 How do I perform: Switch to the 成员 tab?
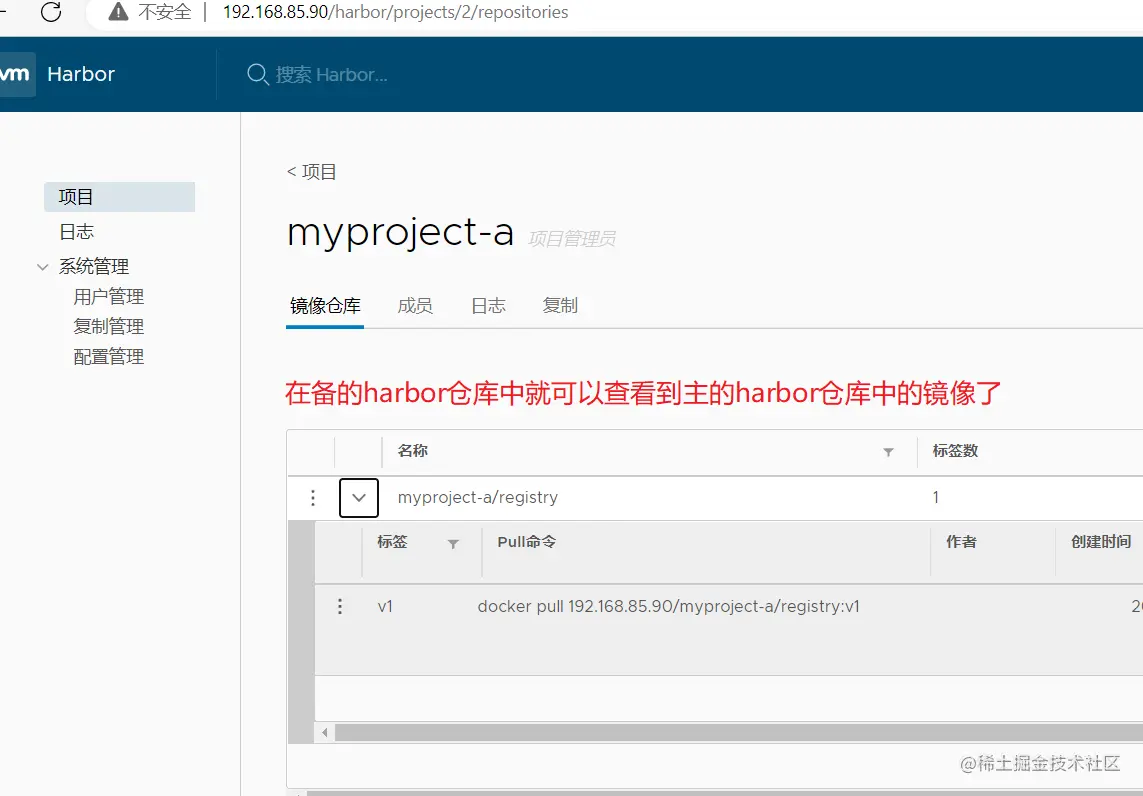(415, 306)
